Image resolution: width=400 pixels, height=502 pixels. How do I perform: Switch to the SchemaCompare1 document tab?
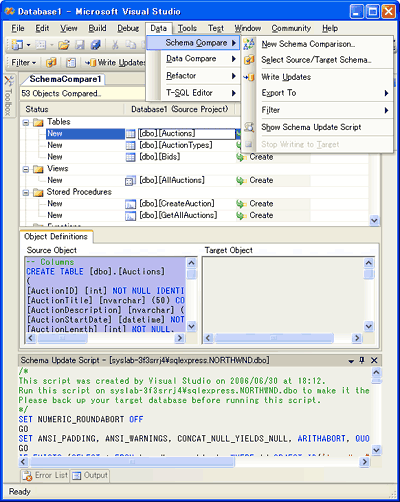[65, 79]
